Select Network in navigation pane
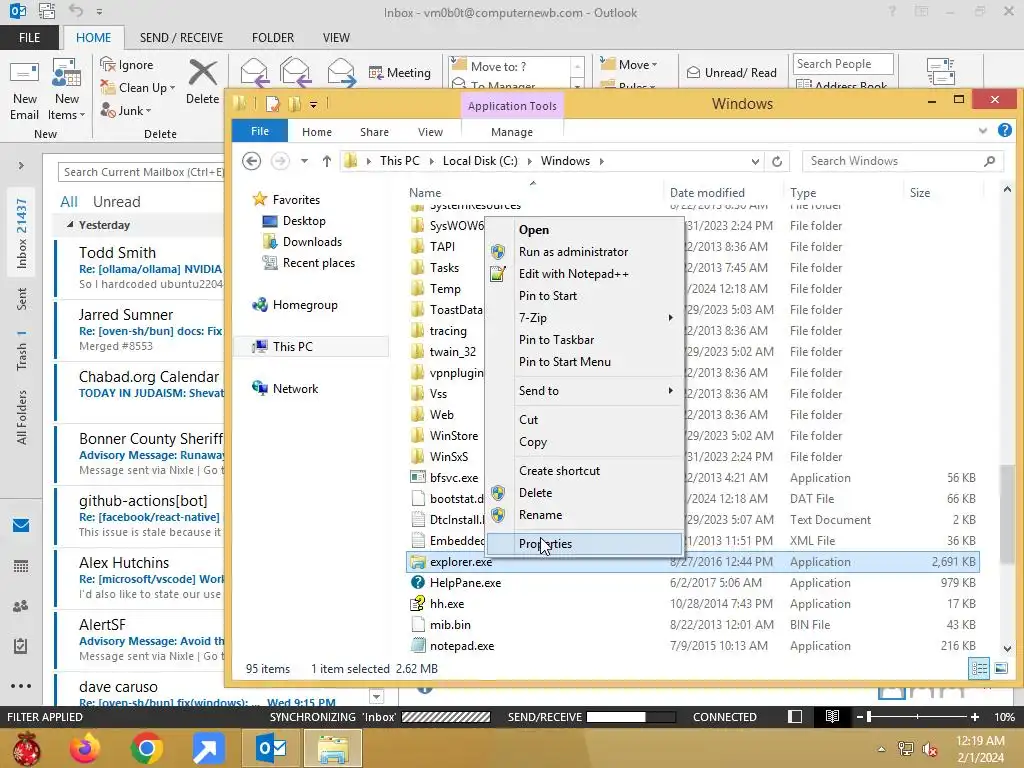Image resolution: width=1024 pixels, height=768 pixels. pos(285,389)
